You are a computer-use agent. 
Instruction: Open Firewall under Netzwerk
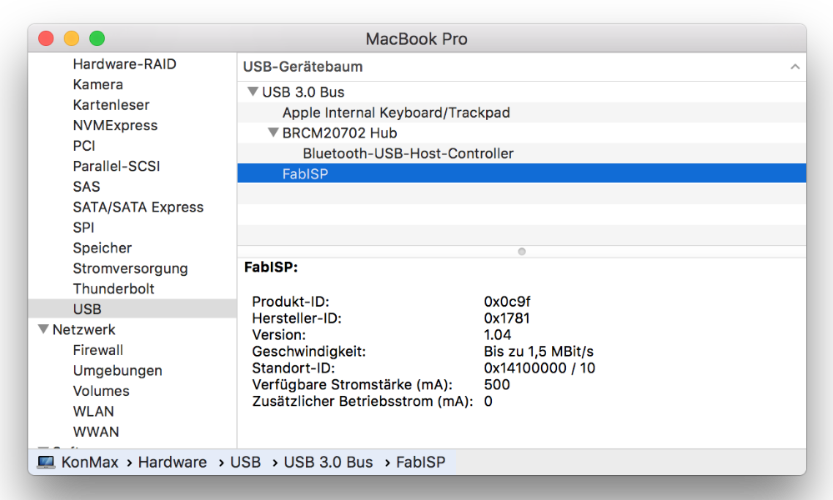(x=98, y=350)
